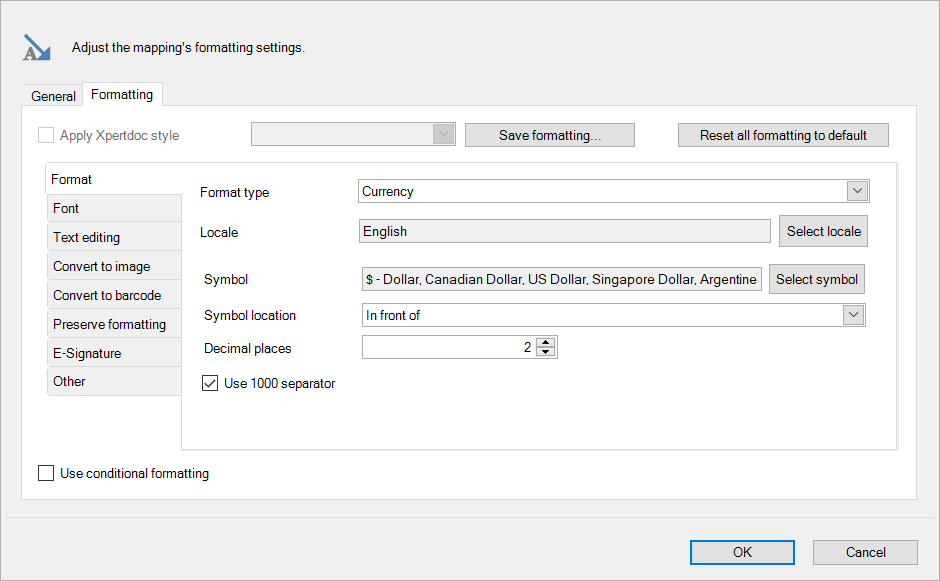Image resolution: width=940 pixels, height=581 pixels.
Task: Click the Save formatting button
Action: [550, 135]
